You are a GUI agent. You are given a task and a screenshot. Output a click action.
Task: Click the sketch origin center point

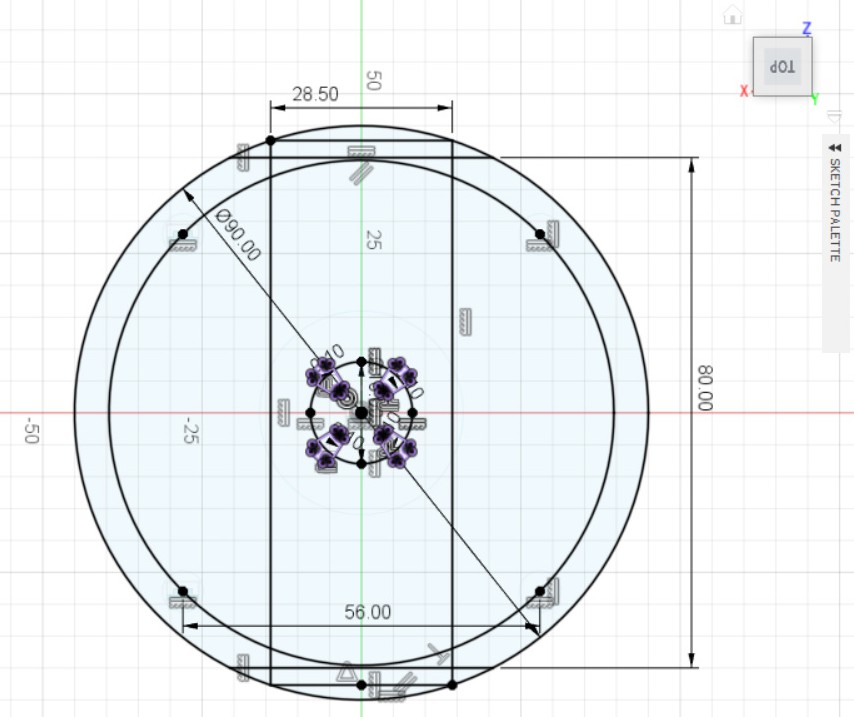361,412
